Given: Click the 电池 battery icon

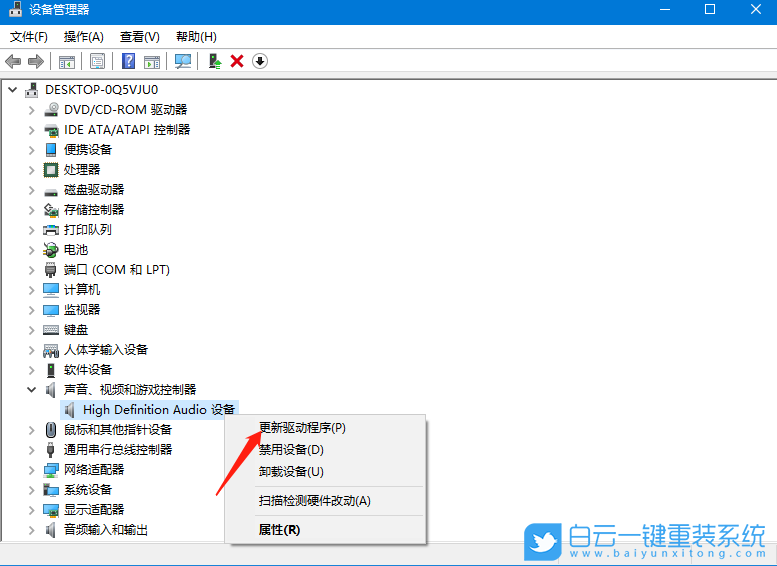Looking at the screenshot, I should coord(51,250).
